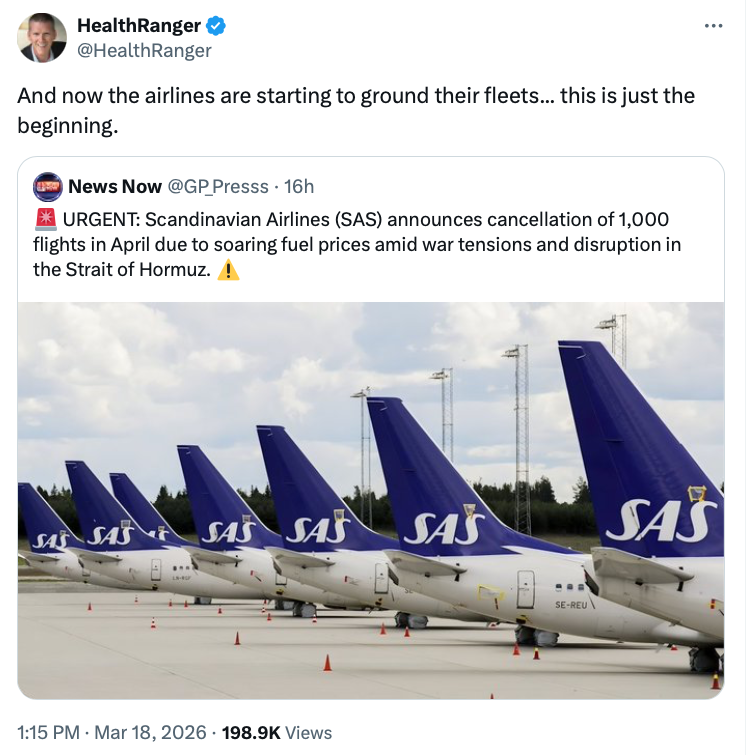Click the HealthRanger display name

[138, 25]
